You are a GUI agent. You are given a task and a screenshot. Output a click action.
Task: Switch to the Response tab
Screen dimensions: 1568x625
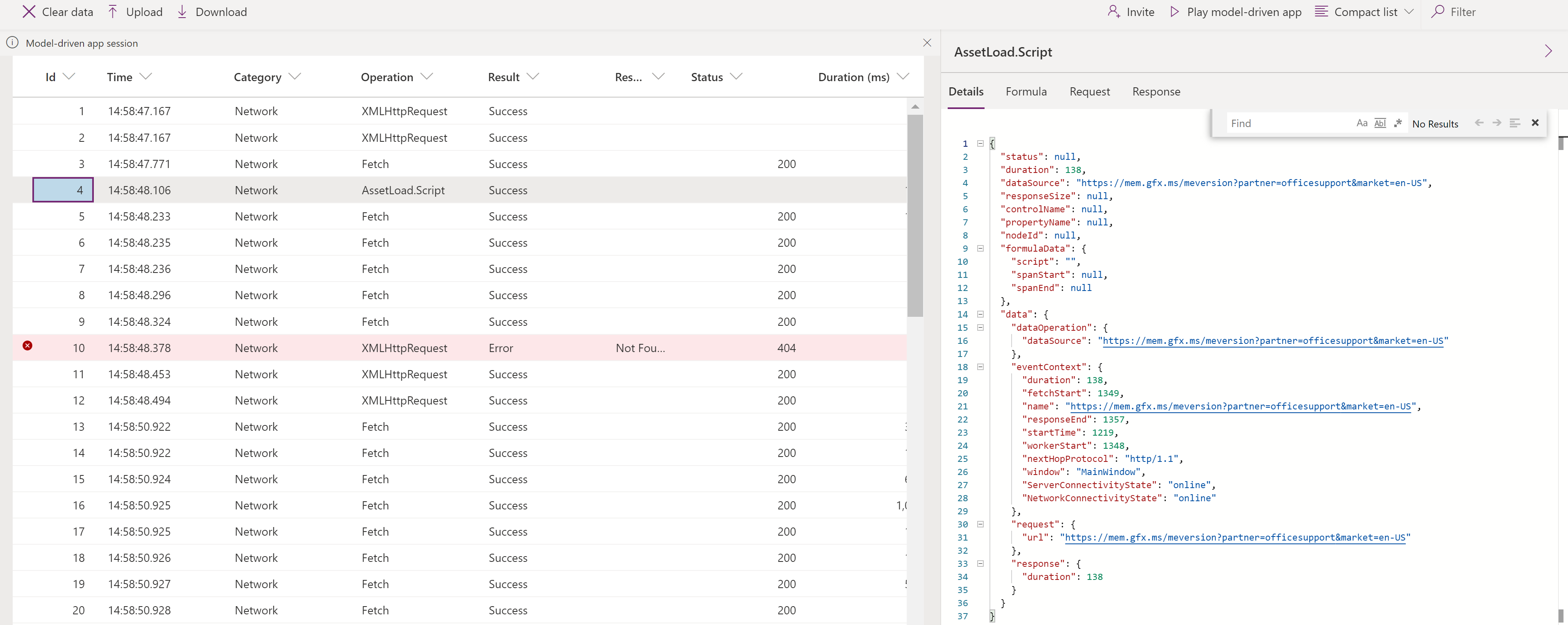(x=1154, y=91)
